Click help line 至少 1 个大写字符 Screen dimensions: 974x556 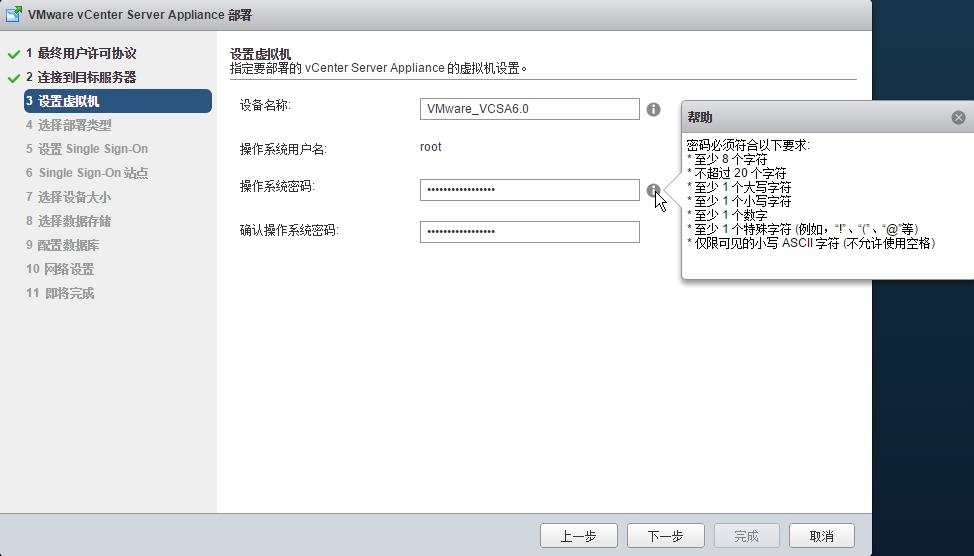(x=739, y=187)
